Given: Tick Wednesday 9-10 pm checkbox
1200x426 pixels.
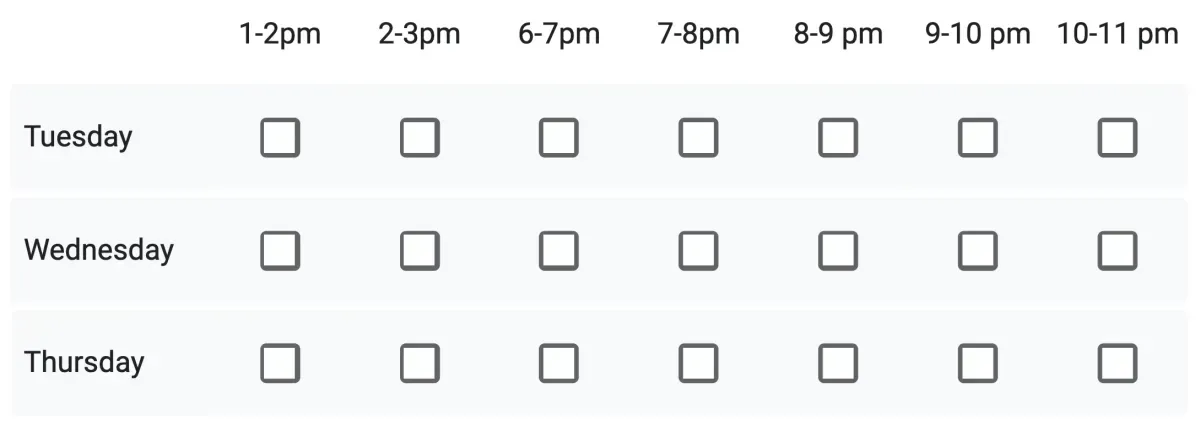Looking at the screenshot, I should pos(977,250).
